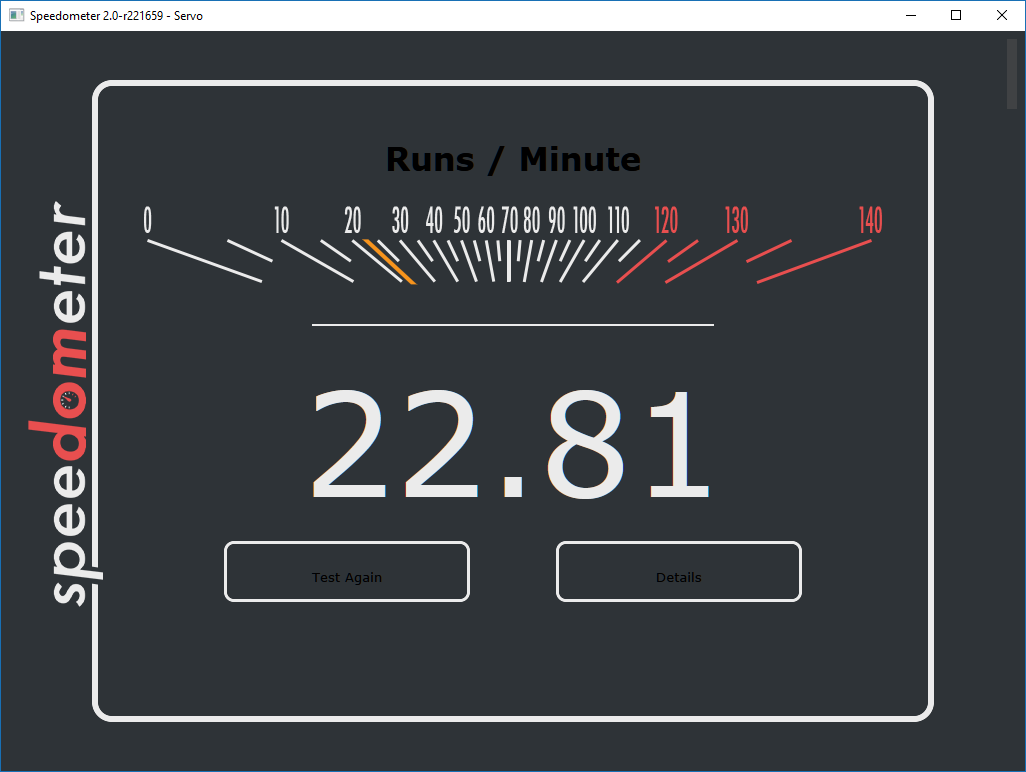Click the 20 gauge label

[x=353, y=220]
